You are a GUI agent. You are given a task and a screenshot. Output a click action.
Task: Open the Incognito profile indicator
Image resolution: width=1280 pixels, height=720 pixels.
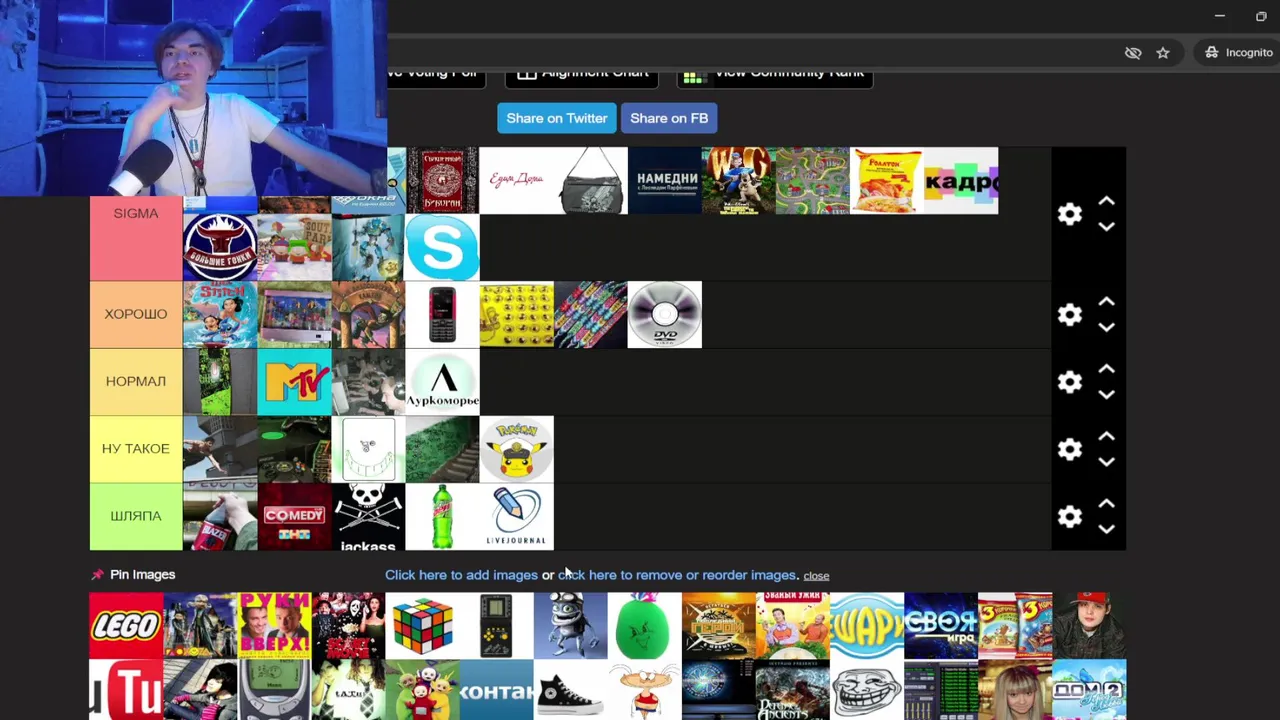point(1238,53)
